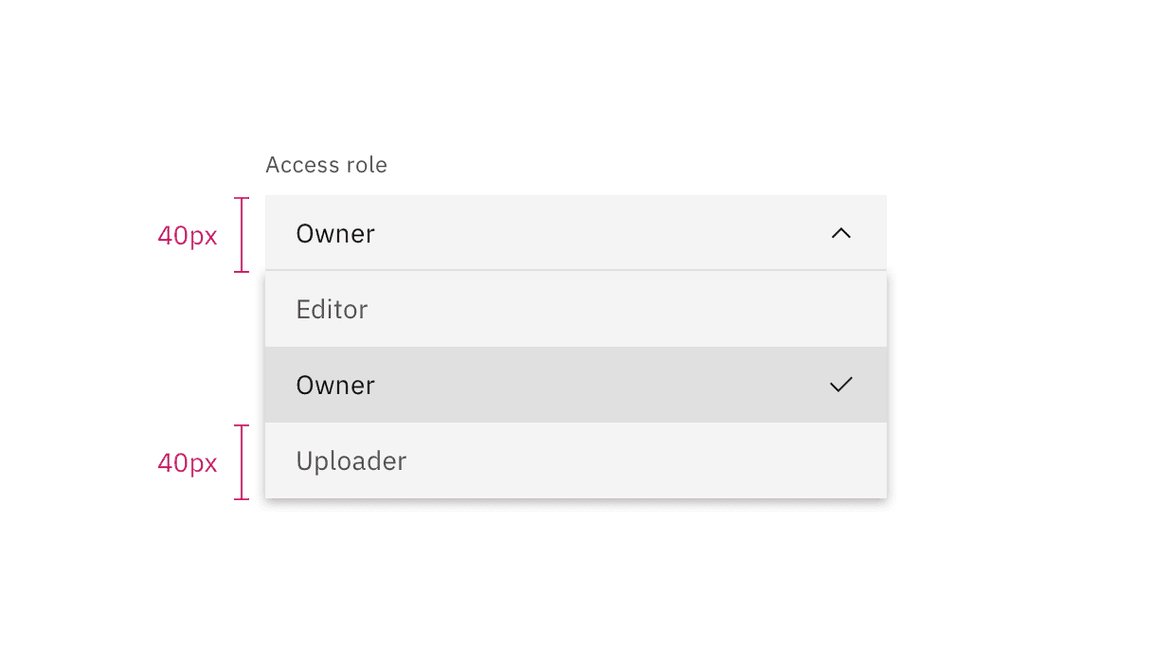Click the word Editor in the menu
This screenshot has width=1152, height=648.
pos(332,310)
